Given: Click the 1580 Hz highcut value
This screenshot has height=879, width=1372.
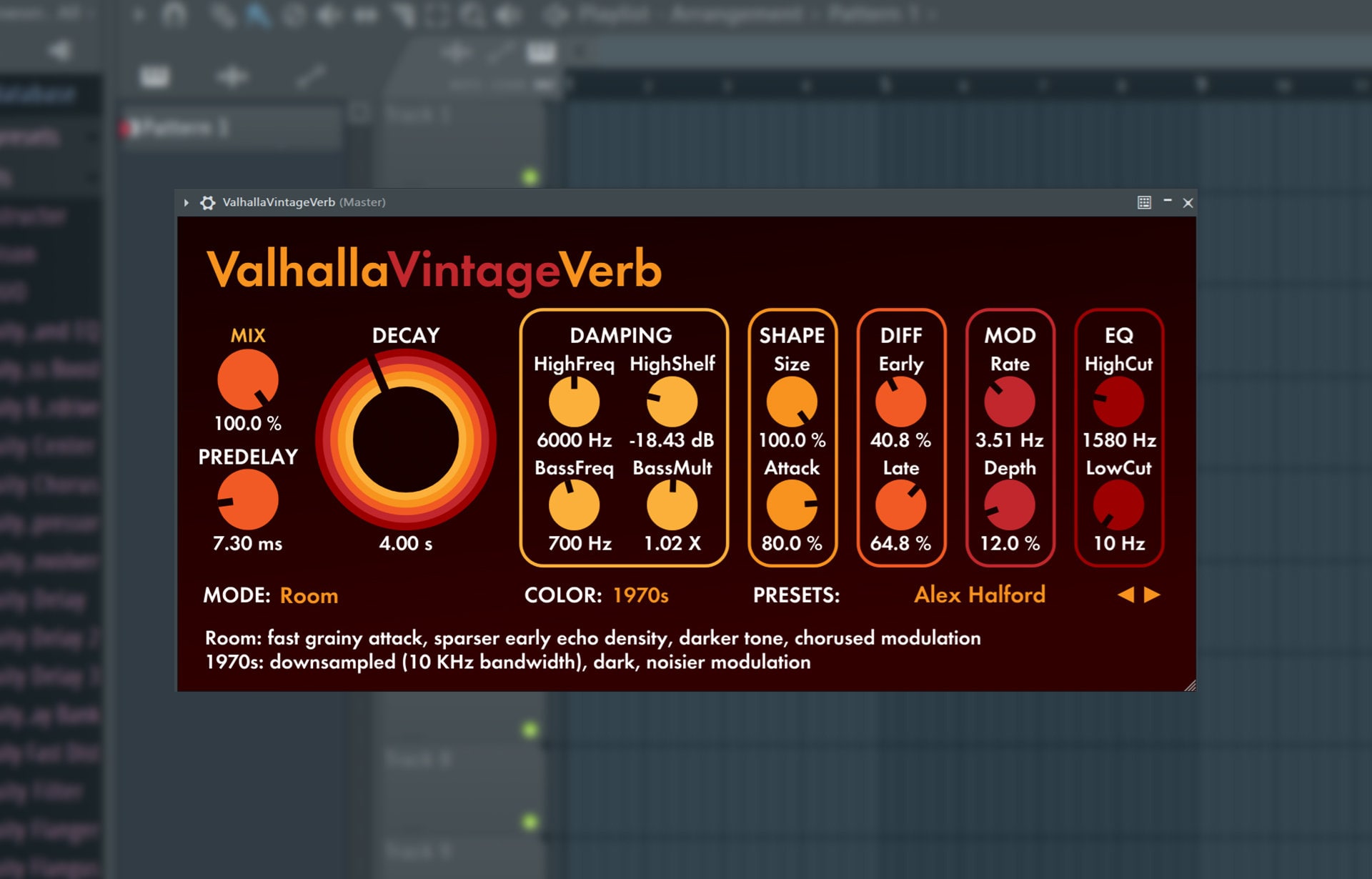Looking at the screenshot, I should [1119, 440].
